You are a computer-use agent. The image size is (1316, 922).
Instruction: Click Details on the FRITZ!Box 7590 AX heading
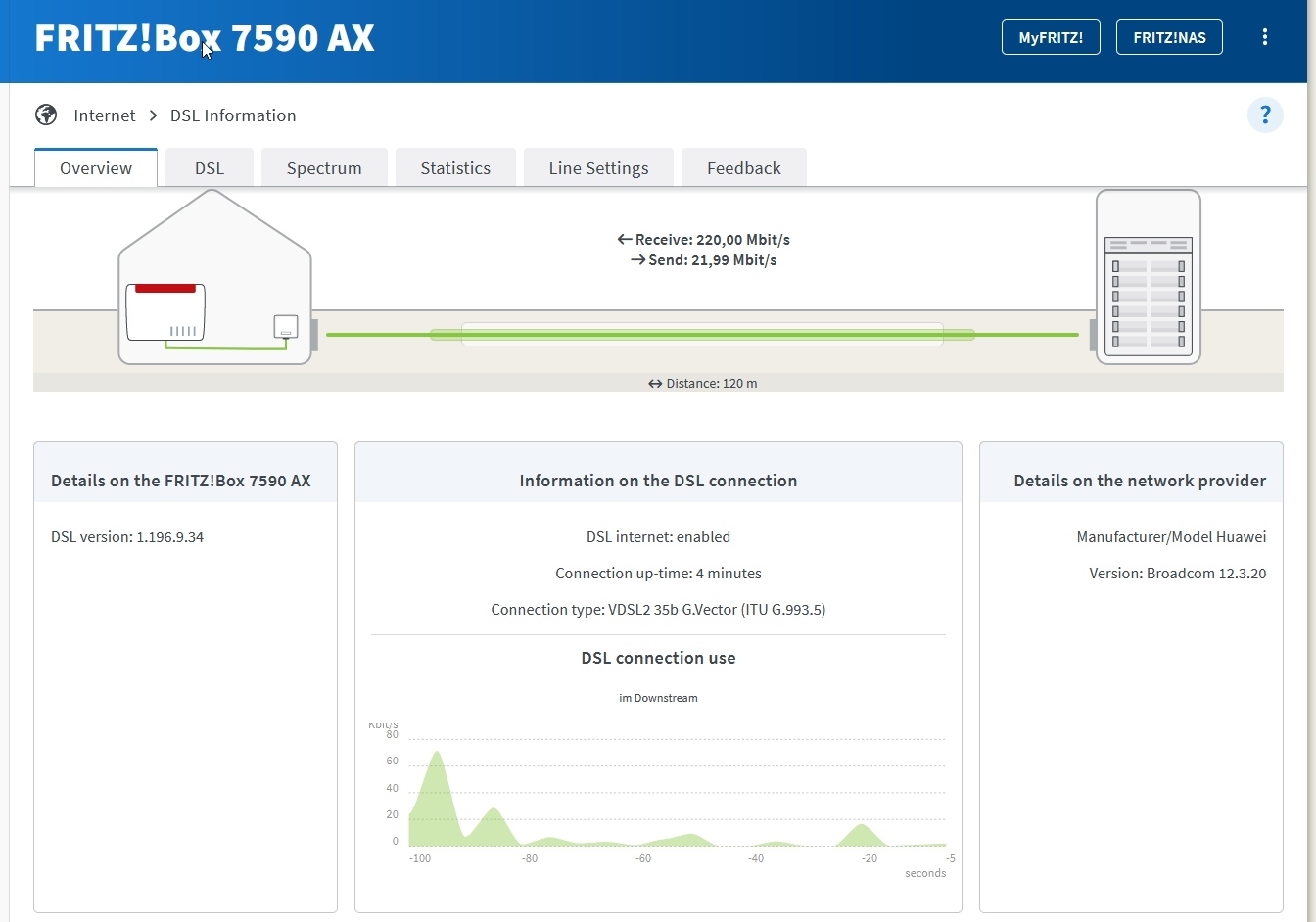[181, 481]
